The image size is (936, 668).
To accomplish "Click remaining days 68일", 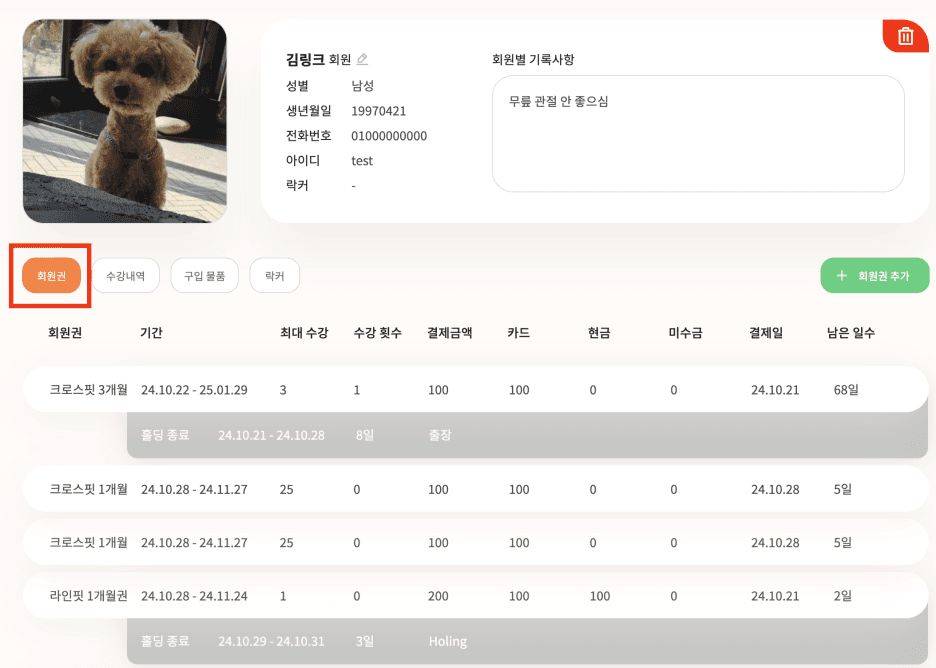I will click(846, 390).
